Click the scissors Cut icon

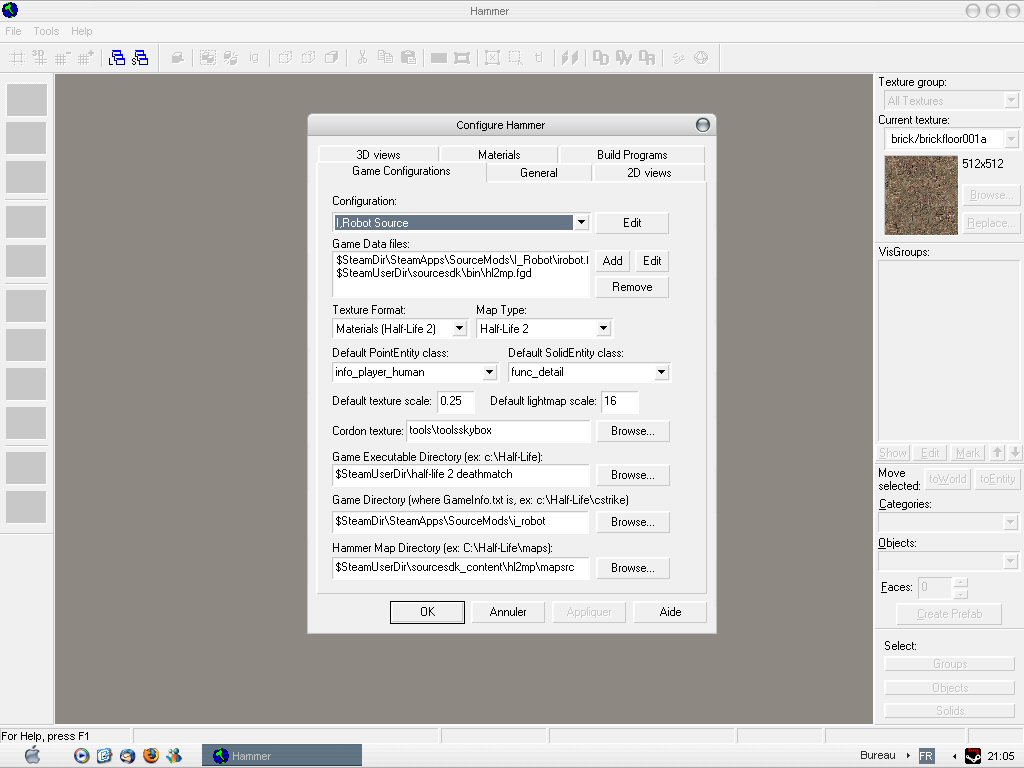point(362,58)
